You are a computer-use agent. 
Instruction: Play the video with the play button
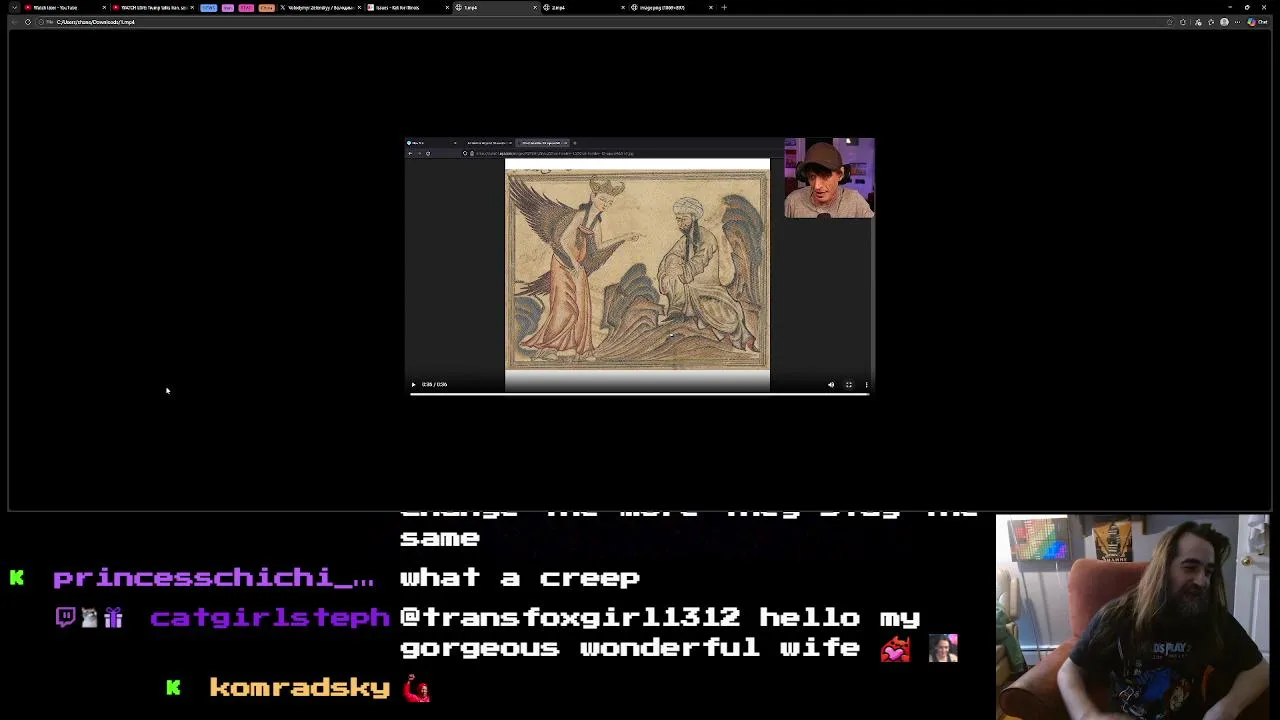(x=413, y=384)
